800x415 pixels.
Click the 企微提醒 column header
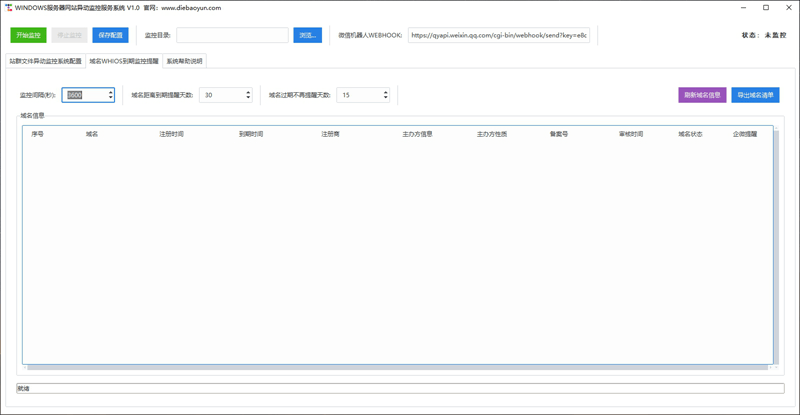point(745,134)
